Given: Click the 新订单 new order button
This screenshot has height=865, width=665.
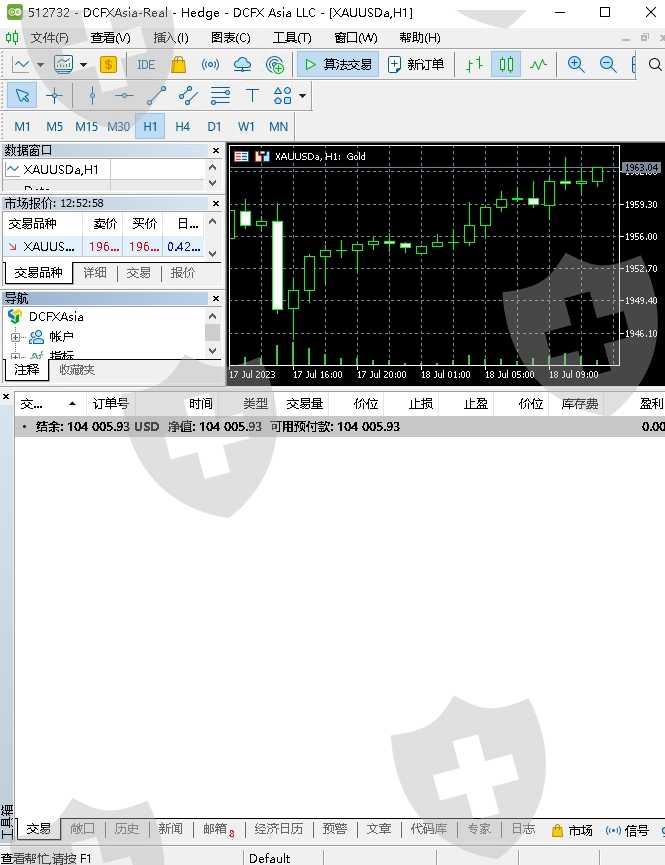Looking at the screenshot, I should [x=415, y=64].
